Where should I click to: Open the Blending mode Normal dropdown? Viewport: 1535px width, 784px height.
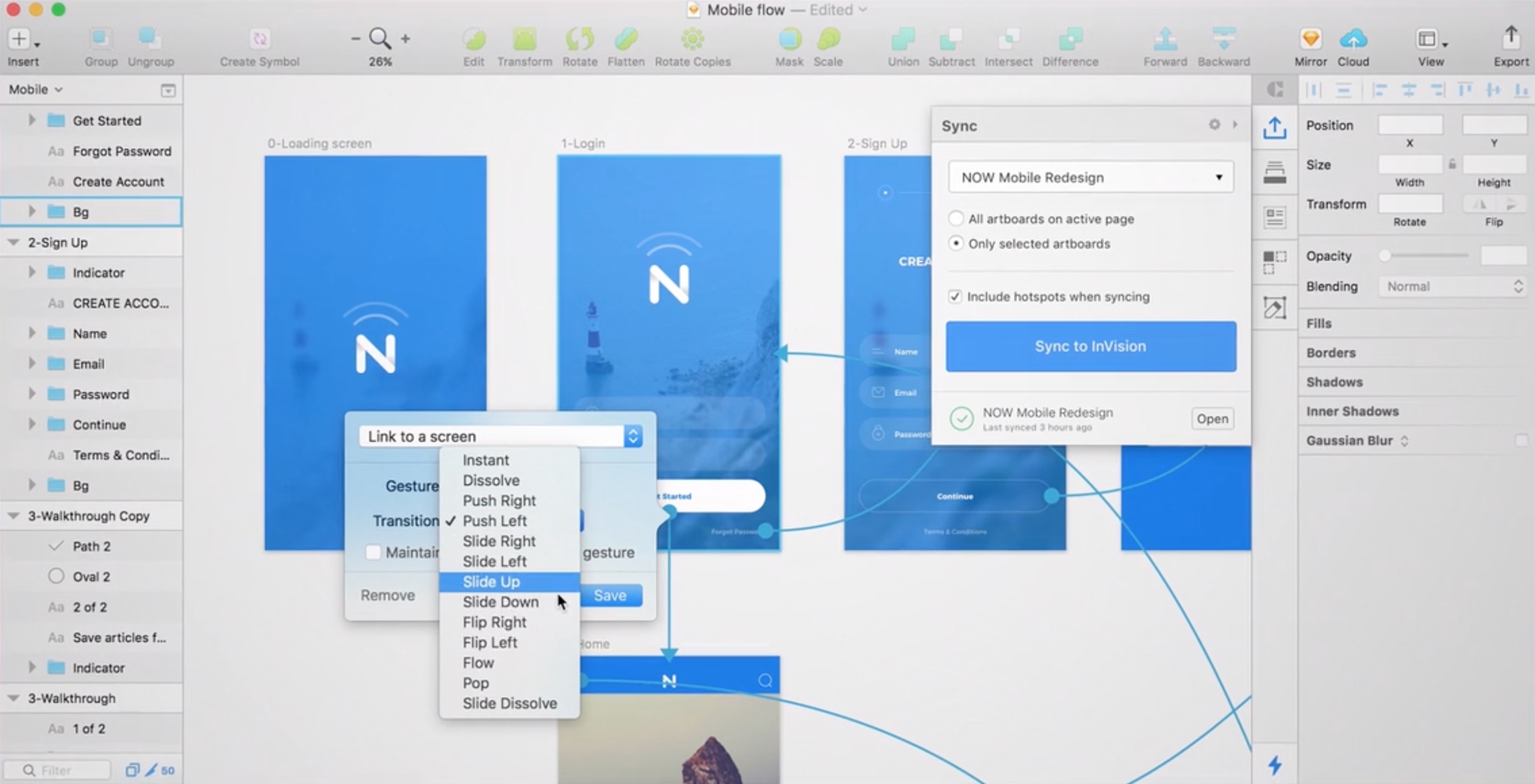(1453, 287)
